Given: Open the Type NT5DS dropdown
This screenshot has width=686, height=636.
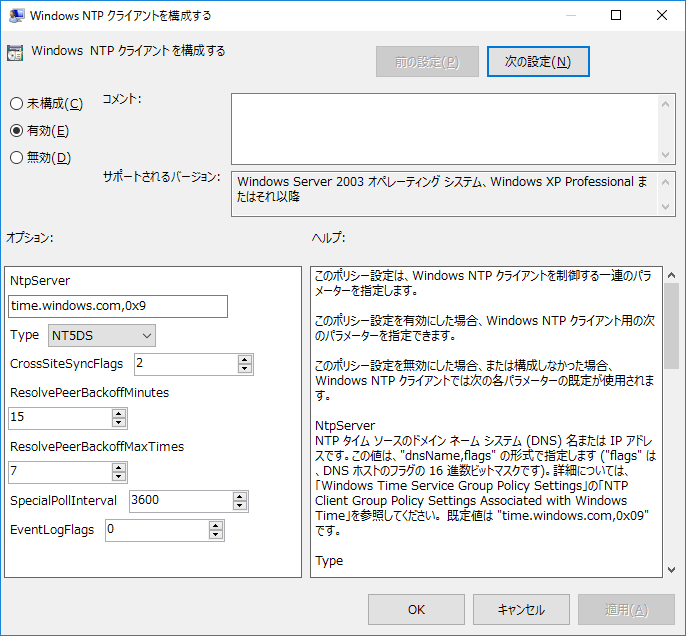Looking at the screenshot, I should (102, 335).
